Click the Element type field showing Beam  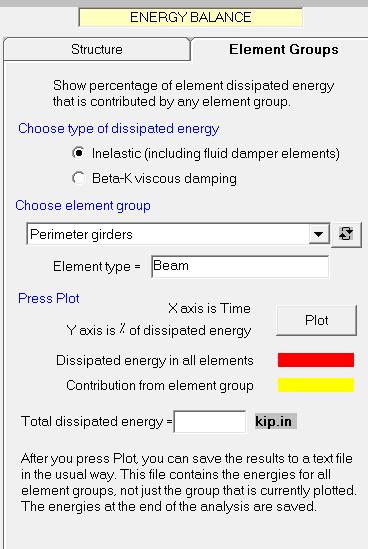(x=240, y=266)
